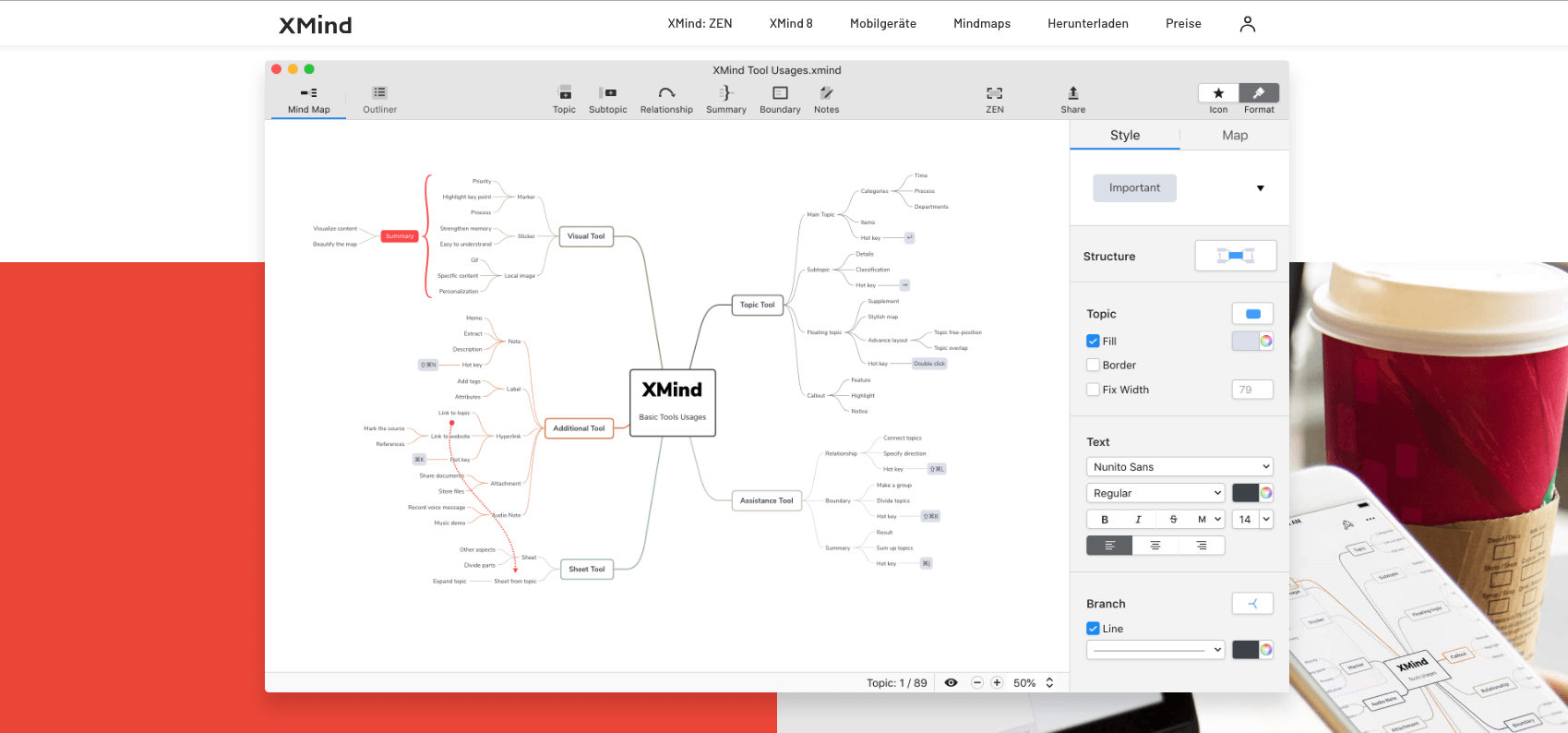
Task: Open the Icon panel star button
Action: click(x=1218, y=93)
